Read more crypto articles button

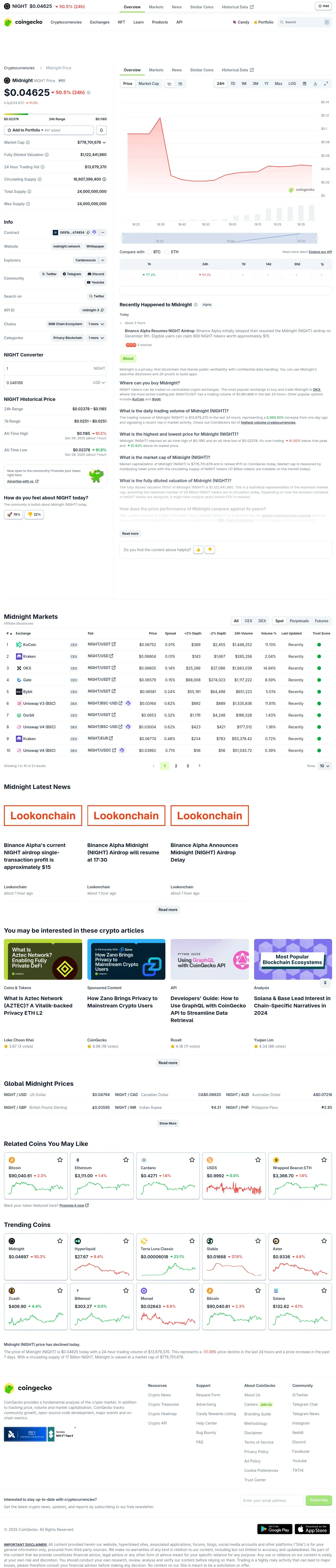(168, 1063)
